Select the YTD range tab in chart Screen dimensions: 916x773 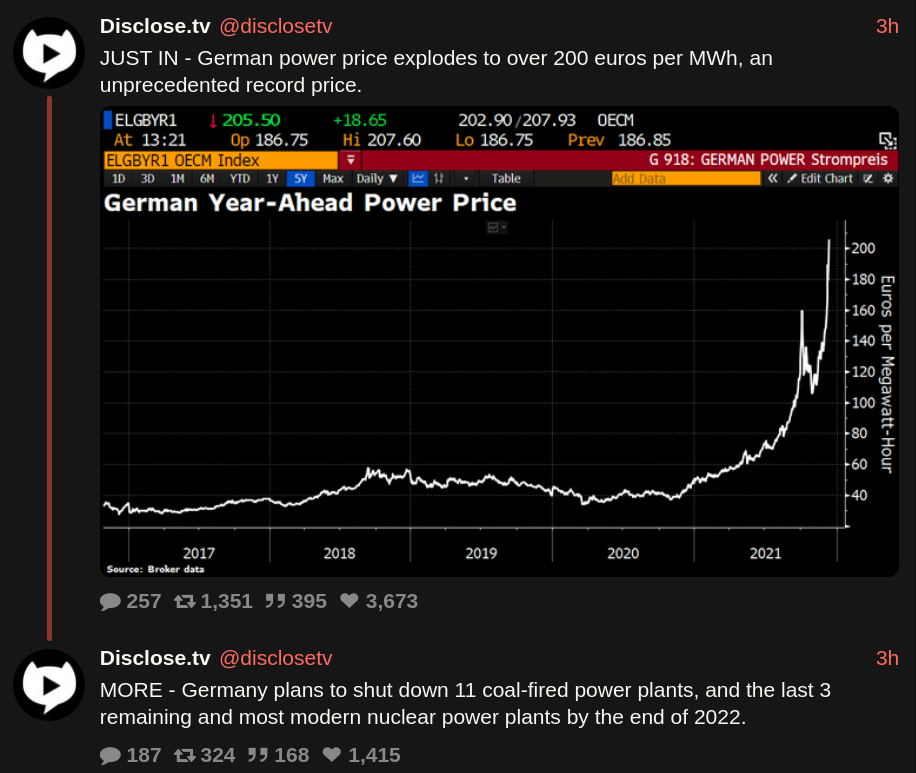pos(240,179)
